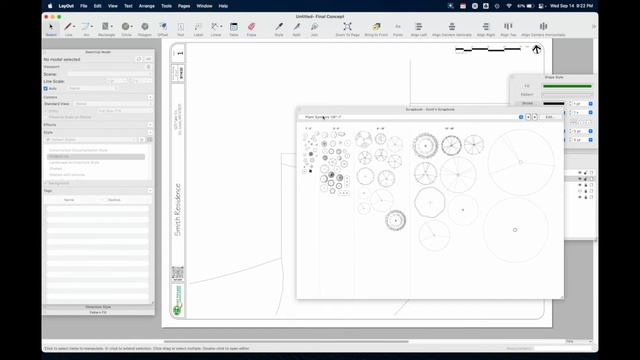Image resolution: width=640 pixels, height=360 pixels.
Task: Toggle the Background checkbox
Action: coord(46,183)
